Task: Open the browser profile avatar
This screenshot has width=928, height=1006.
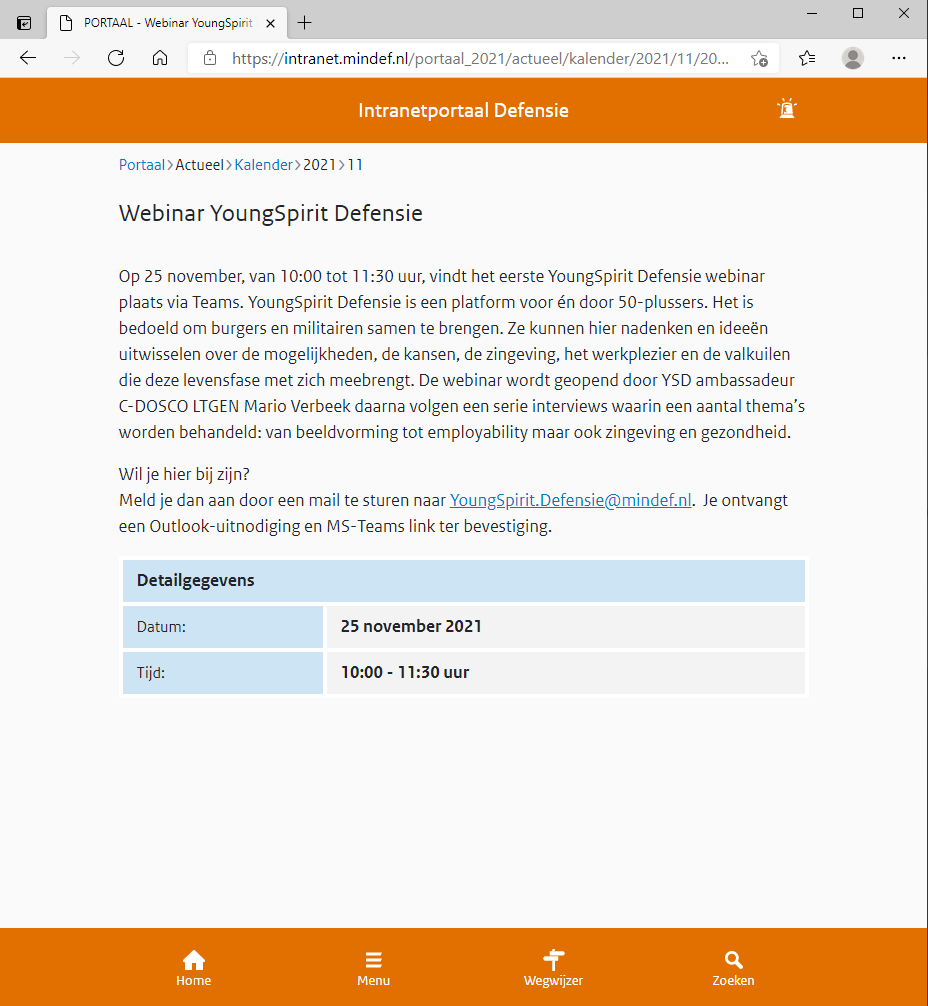Action: 852,58
